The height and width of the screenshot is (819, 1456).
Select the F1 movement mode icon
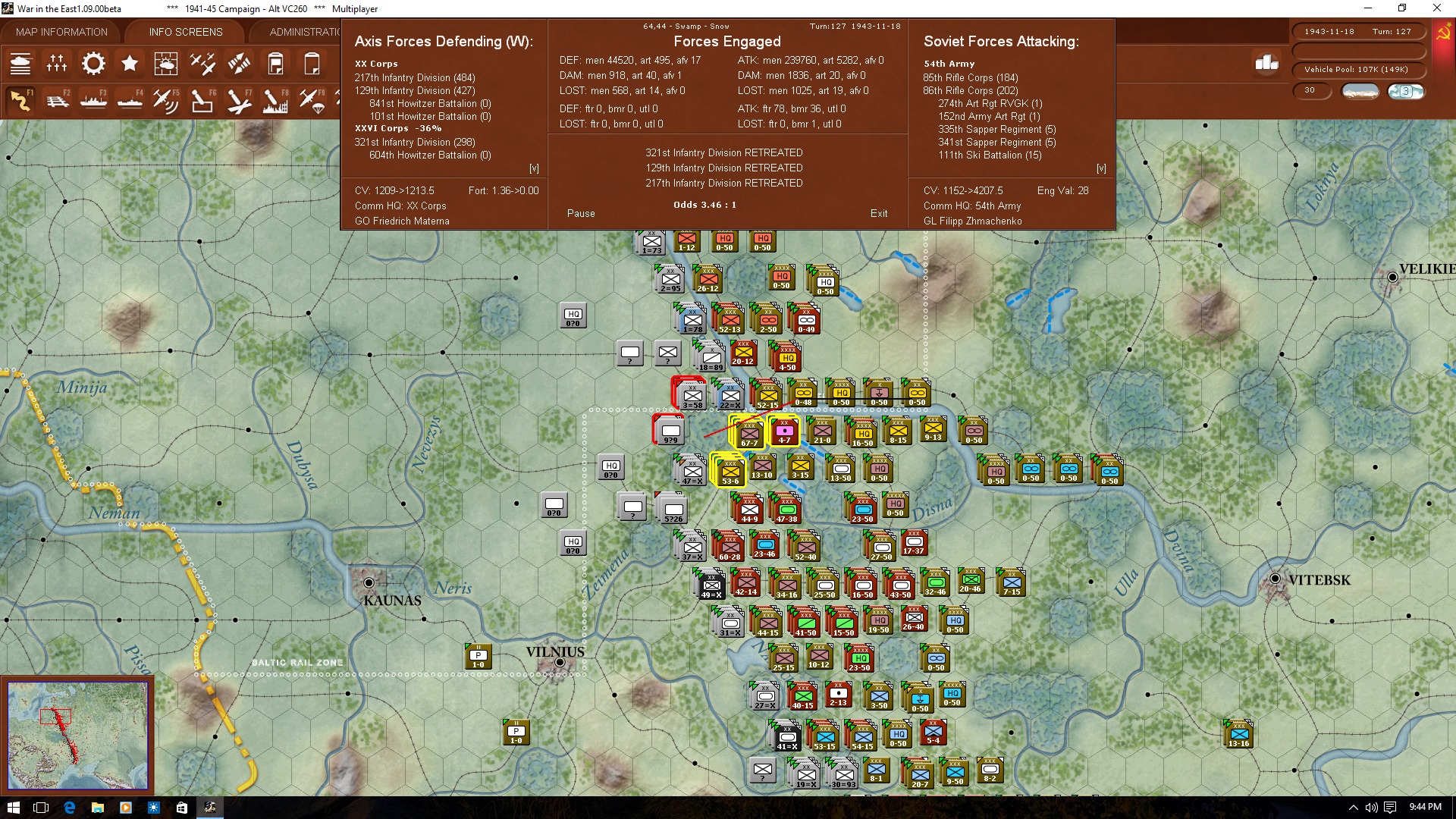[x=20, y=99]
